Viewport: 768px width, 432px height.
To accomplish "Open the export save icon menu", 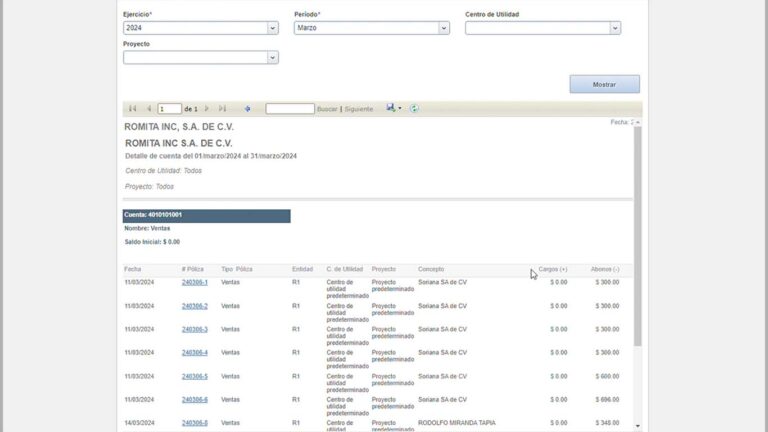I will pos(392,108).
